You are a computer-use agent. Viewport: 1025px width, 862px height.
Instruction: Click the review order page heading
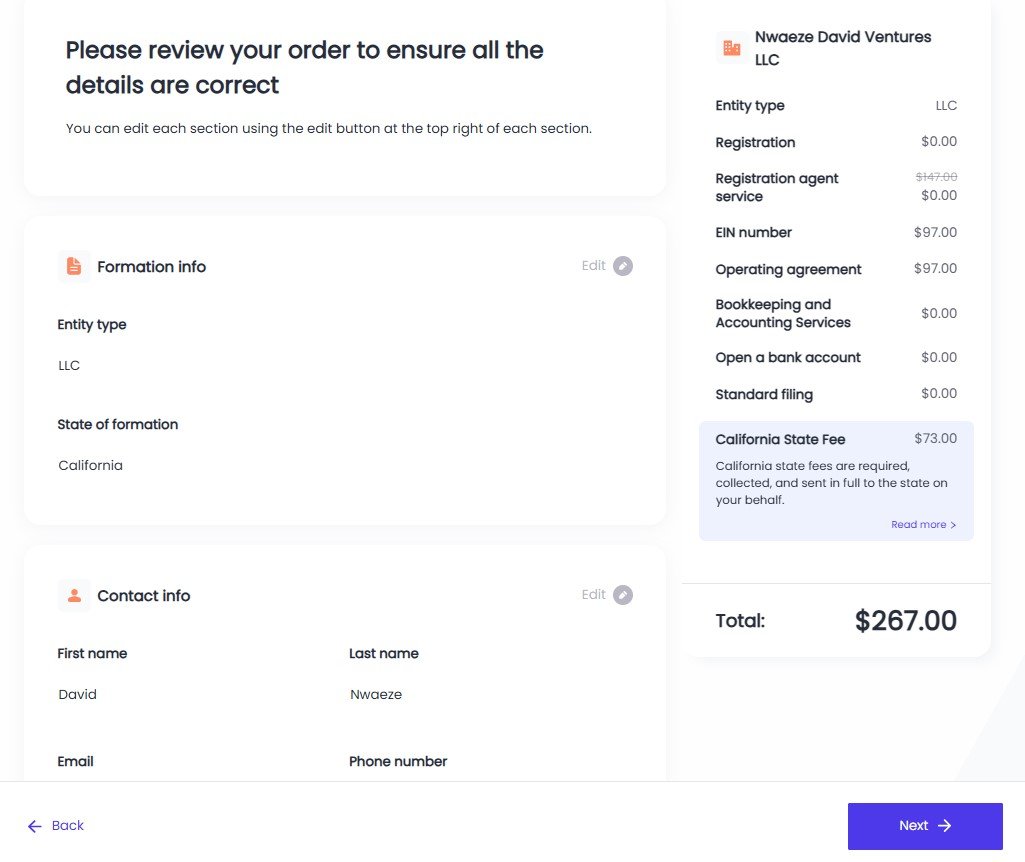coord(305,67)
